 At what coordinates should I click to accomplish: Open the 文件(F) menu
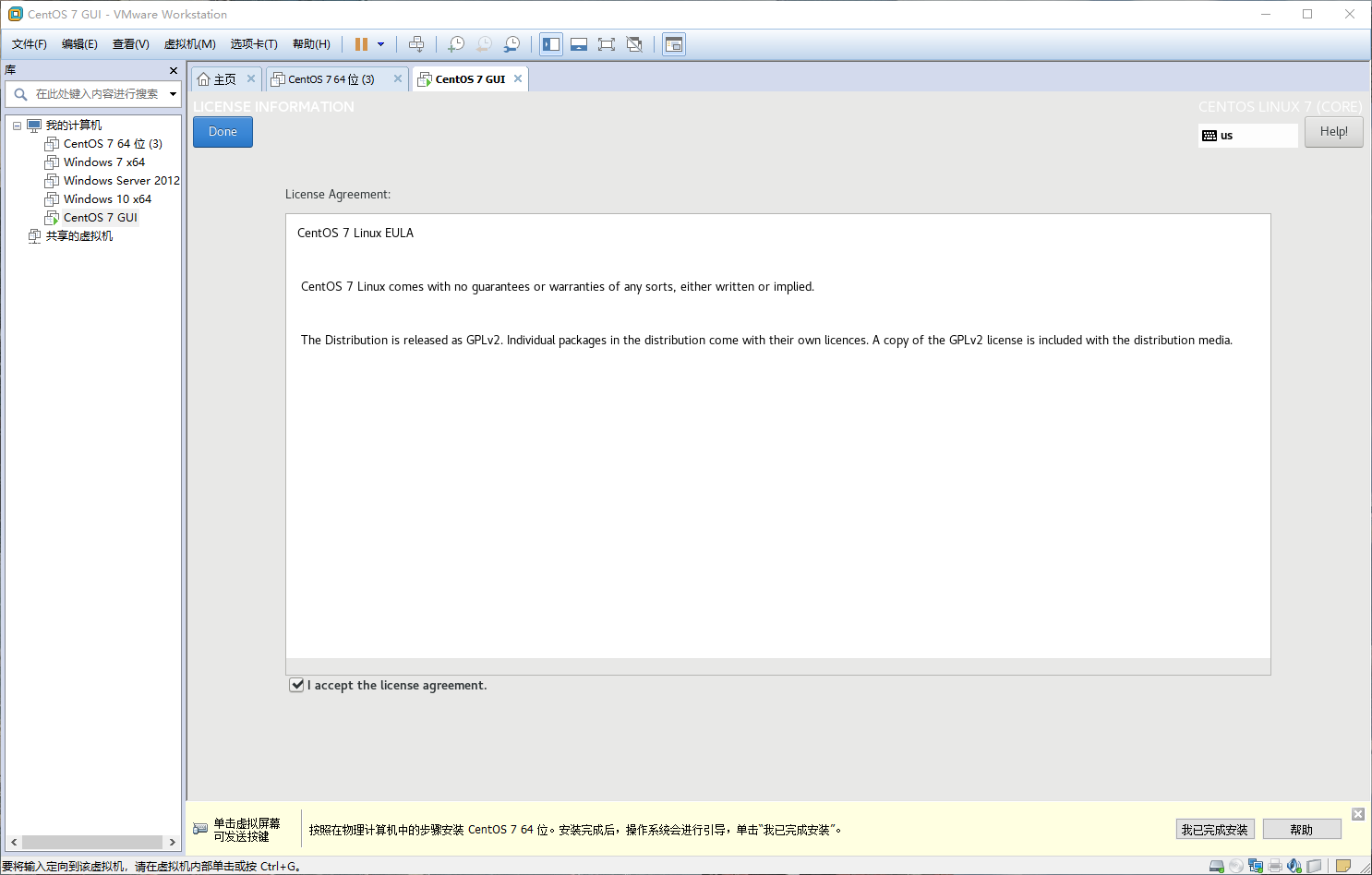(30, 44)
